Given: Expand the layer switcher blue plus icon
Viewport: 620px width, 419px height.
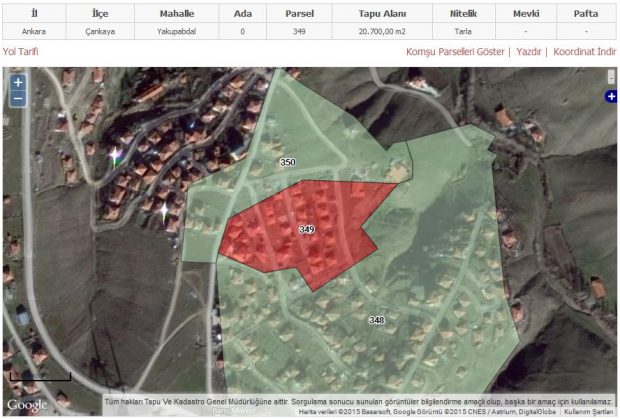Looking at the screenshot, I should coord(611,96).
